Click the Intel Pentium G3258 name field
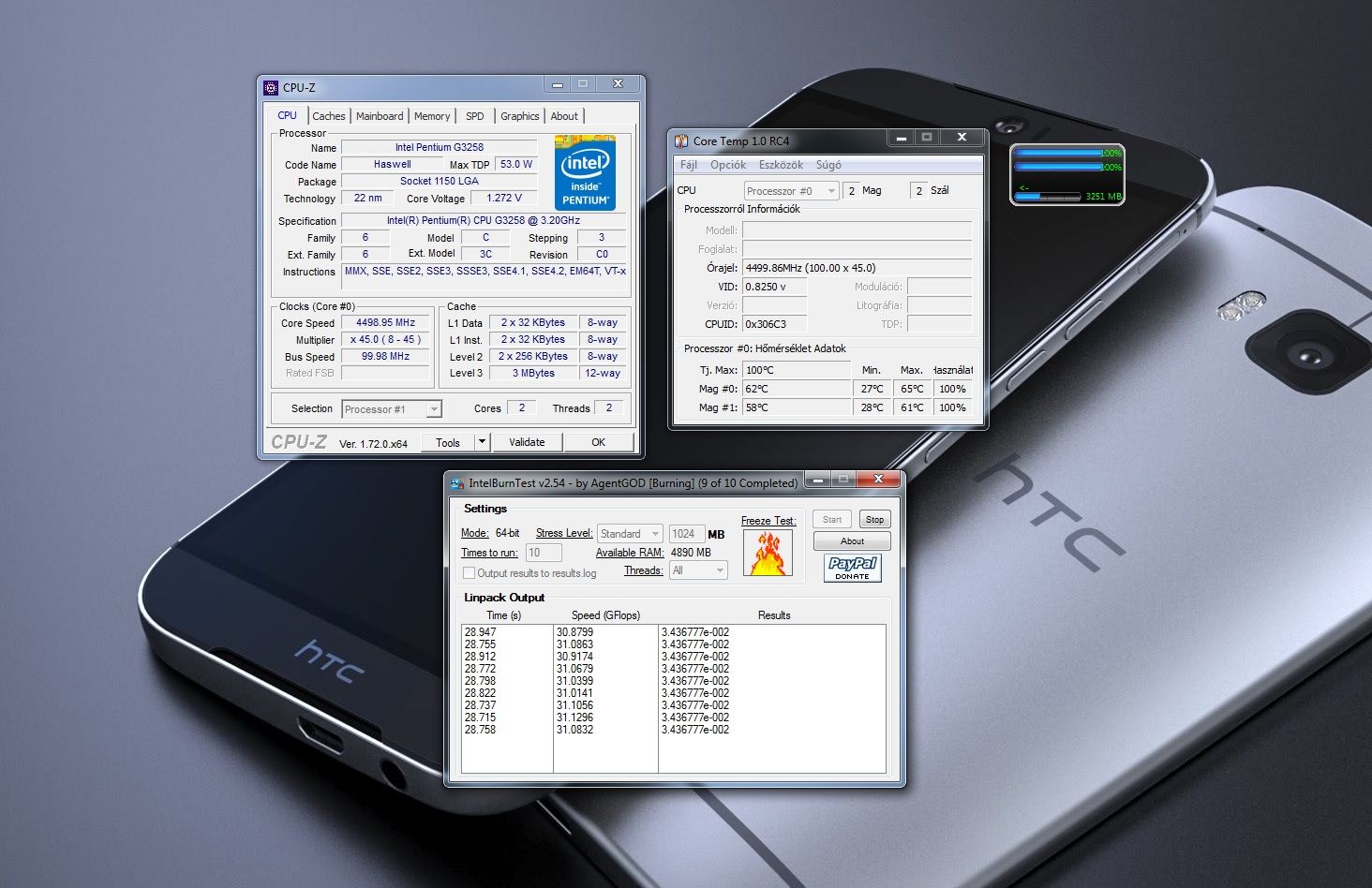This screenshot has width=1372, height=888. pyautogui.click(x=439, y=147)
